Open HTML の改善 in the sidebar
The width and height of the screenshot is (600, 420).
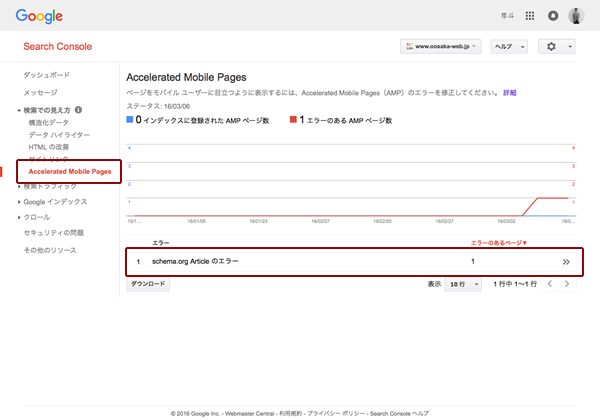click(49, 147)
